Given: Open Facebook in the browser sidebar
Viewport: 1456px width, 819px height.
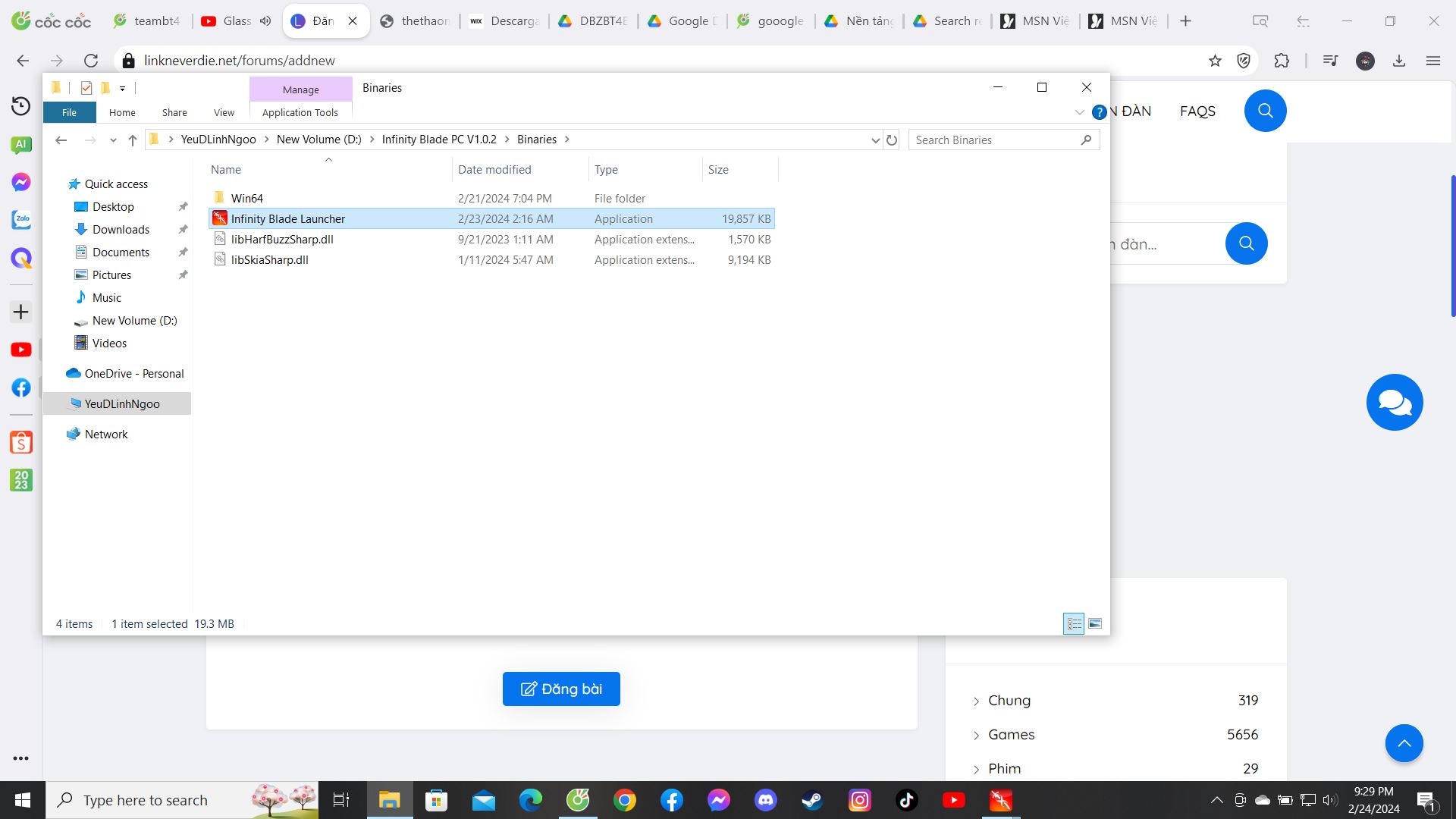Looking at the screenshot, I should (21, 388).
